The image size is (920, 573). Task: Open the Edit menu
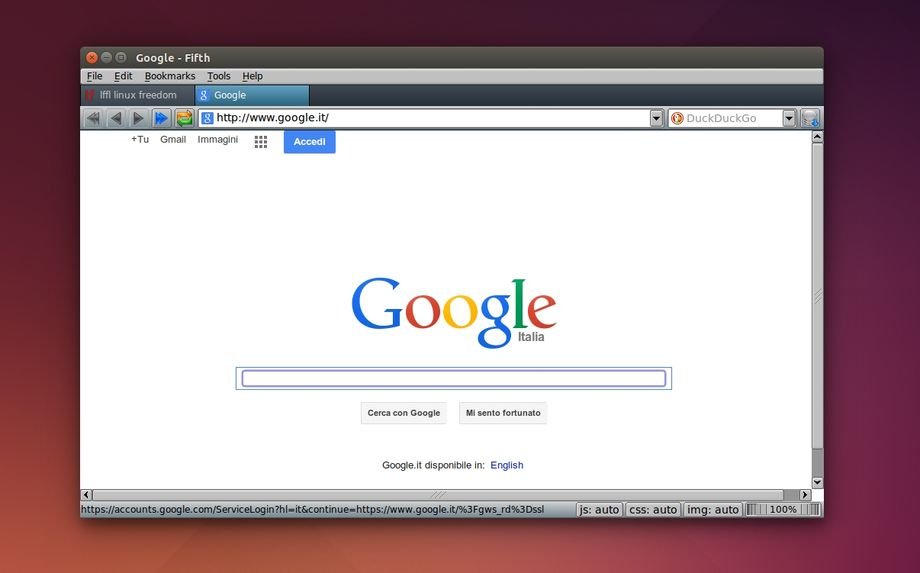[123, 76]
